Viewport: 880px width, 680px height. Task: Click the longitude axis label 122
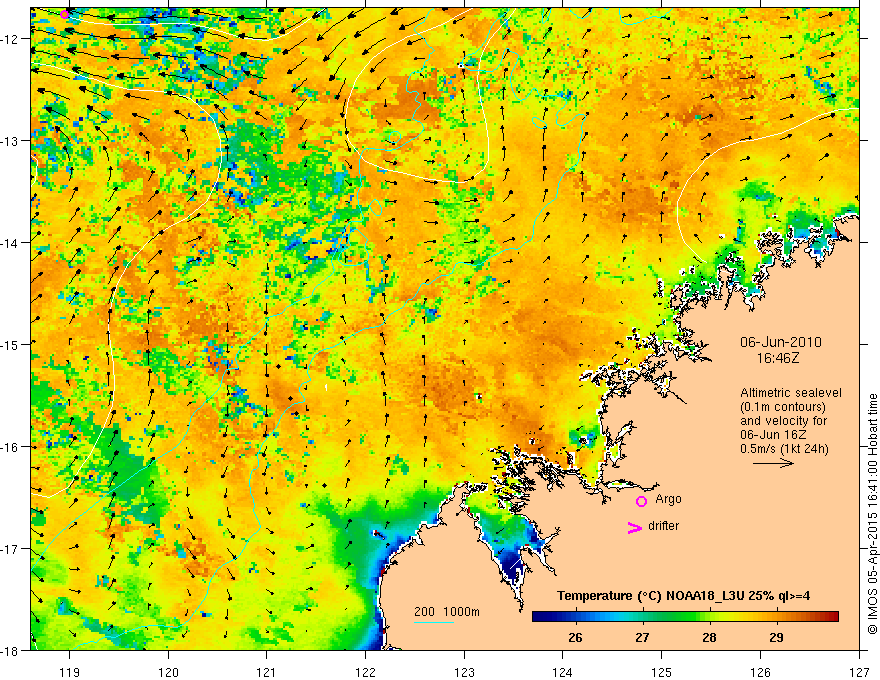click(365, 672)
